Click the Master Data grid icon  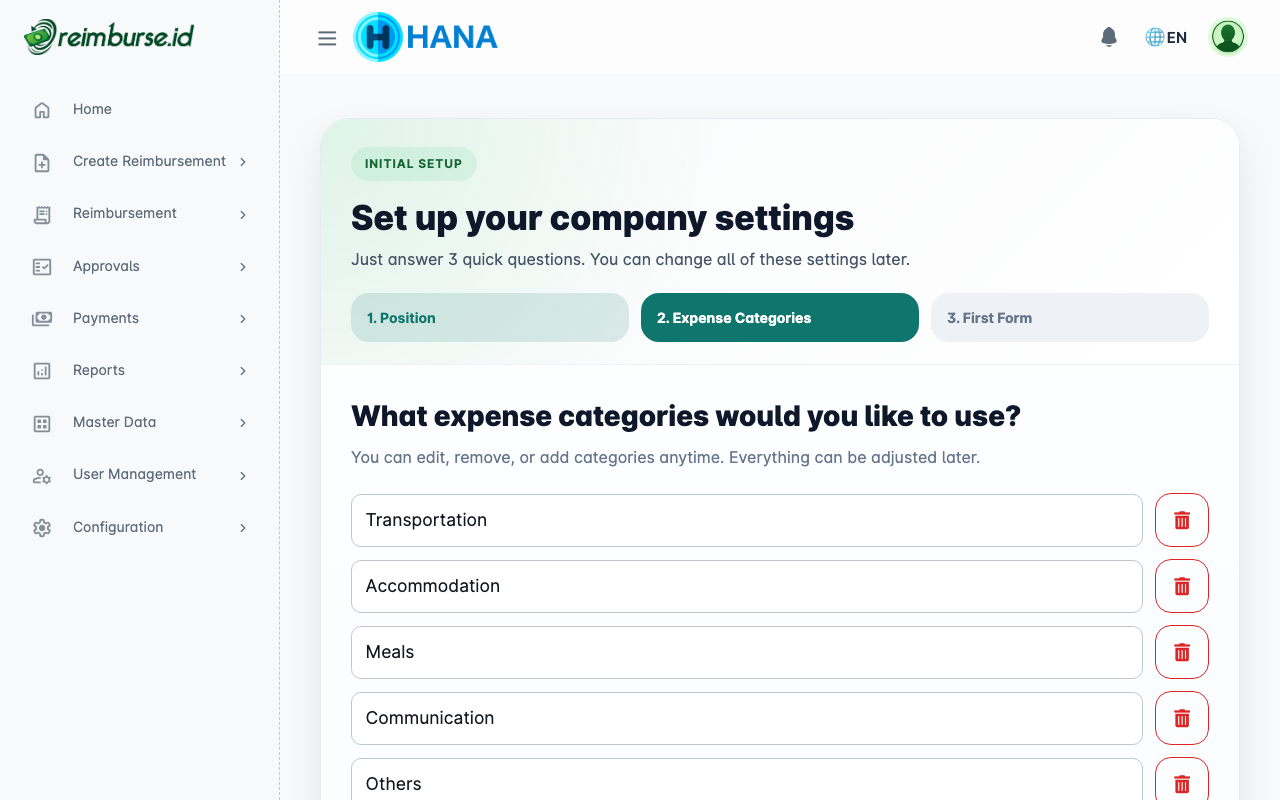point(41,422)
